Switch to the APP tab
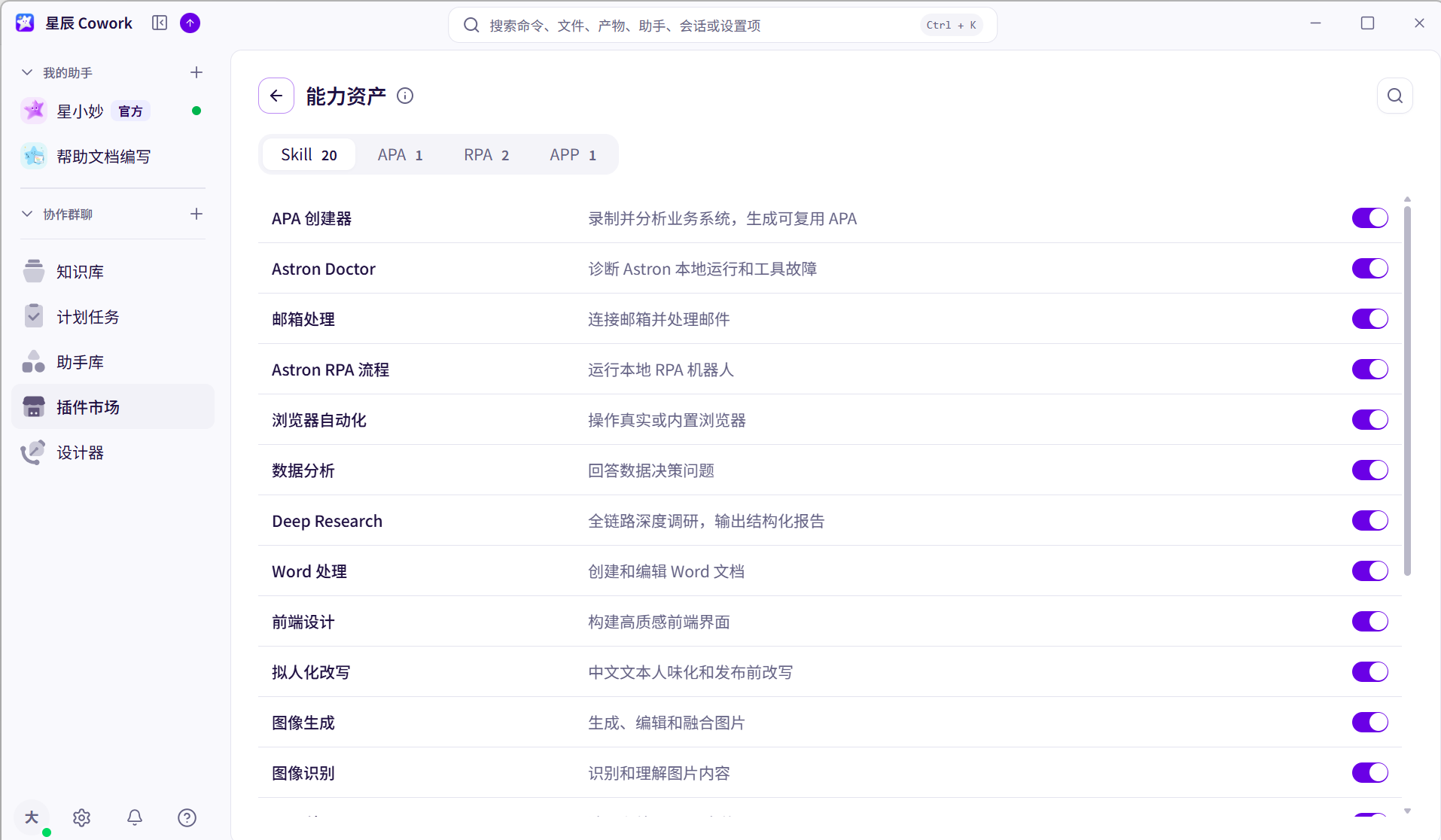Screen dimensions: 1441x840 573,154
